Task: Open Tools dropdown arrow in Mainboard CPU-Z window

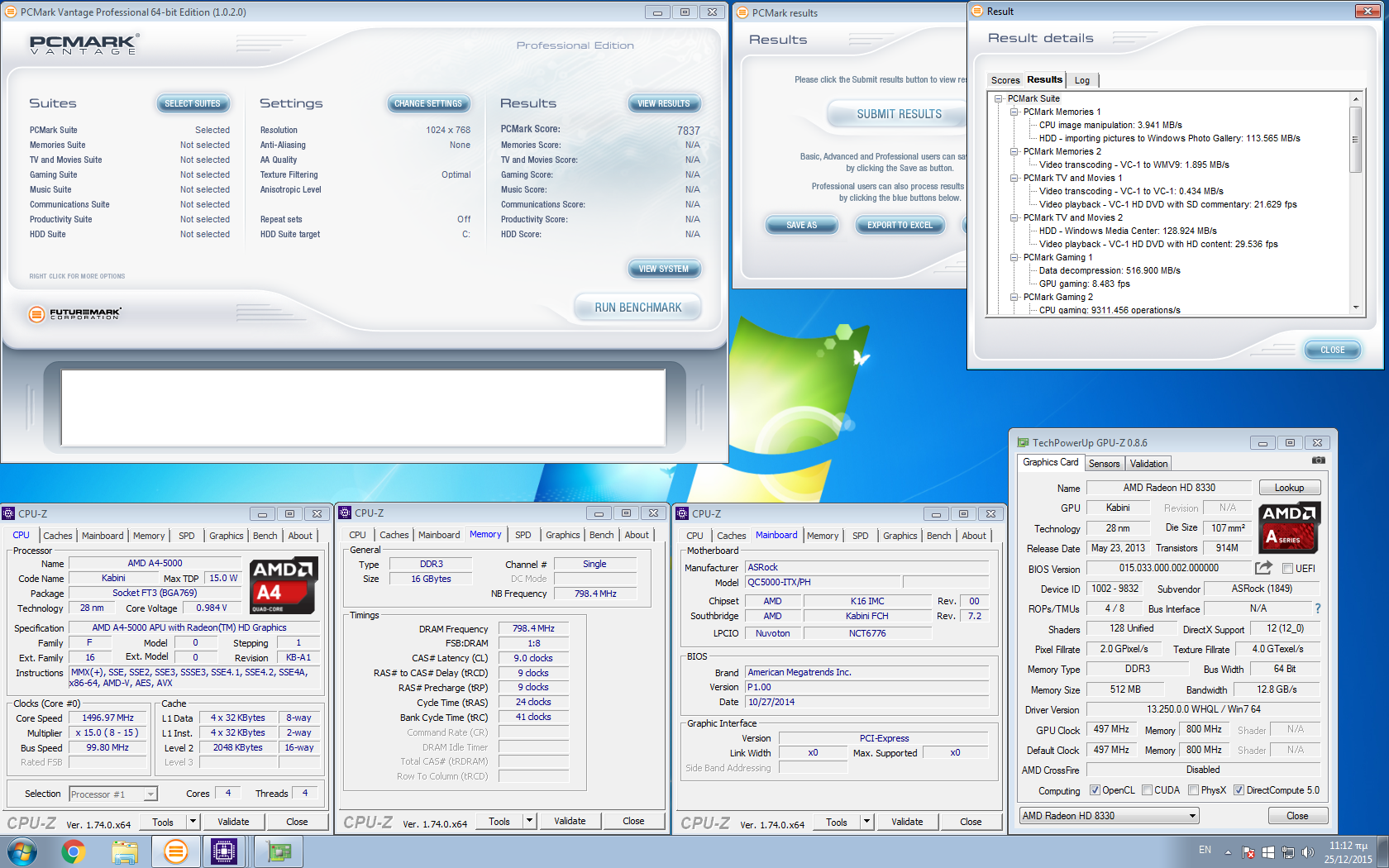Action: [x=866, y=822]
